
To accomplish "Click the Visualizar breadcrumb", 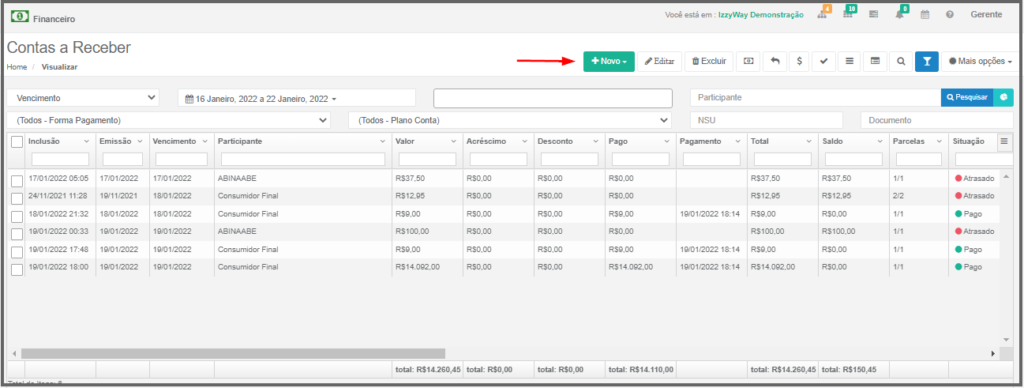I will click(x=60, y=67).
